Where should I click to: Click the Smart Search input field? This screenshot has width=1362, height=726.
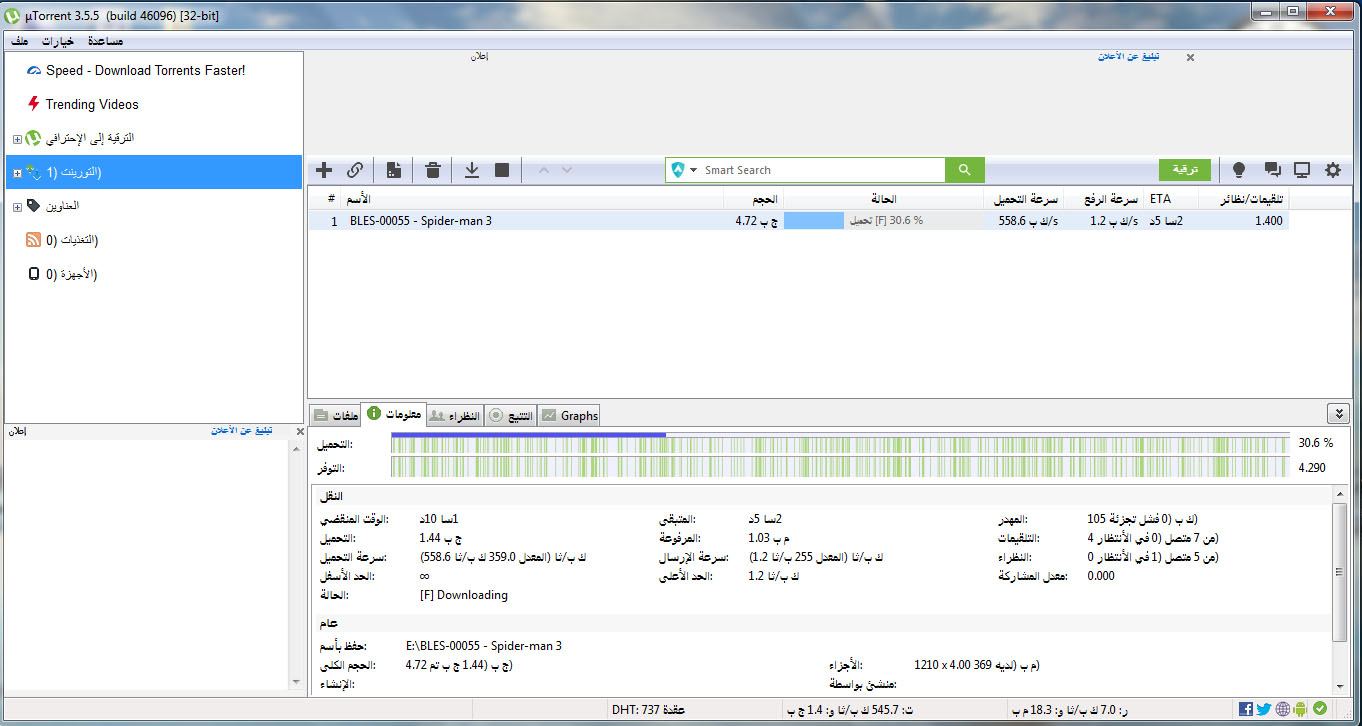coord(820,170)
